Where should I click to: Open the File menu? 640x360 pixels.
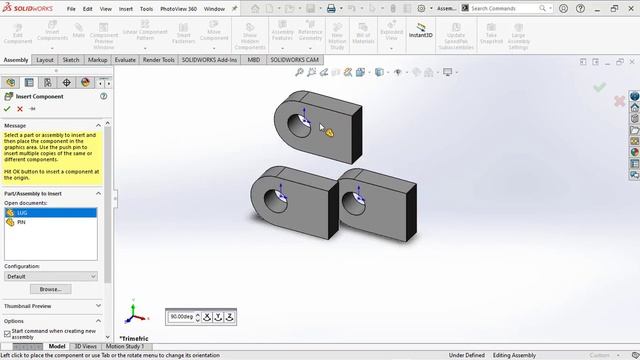click(71, 9)
